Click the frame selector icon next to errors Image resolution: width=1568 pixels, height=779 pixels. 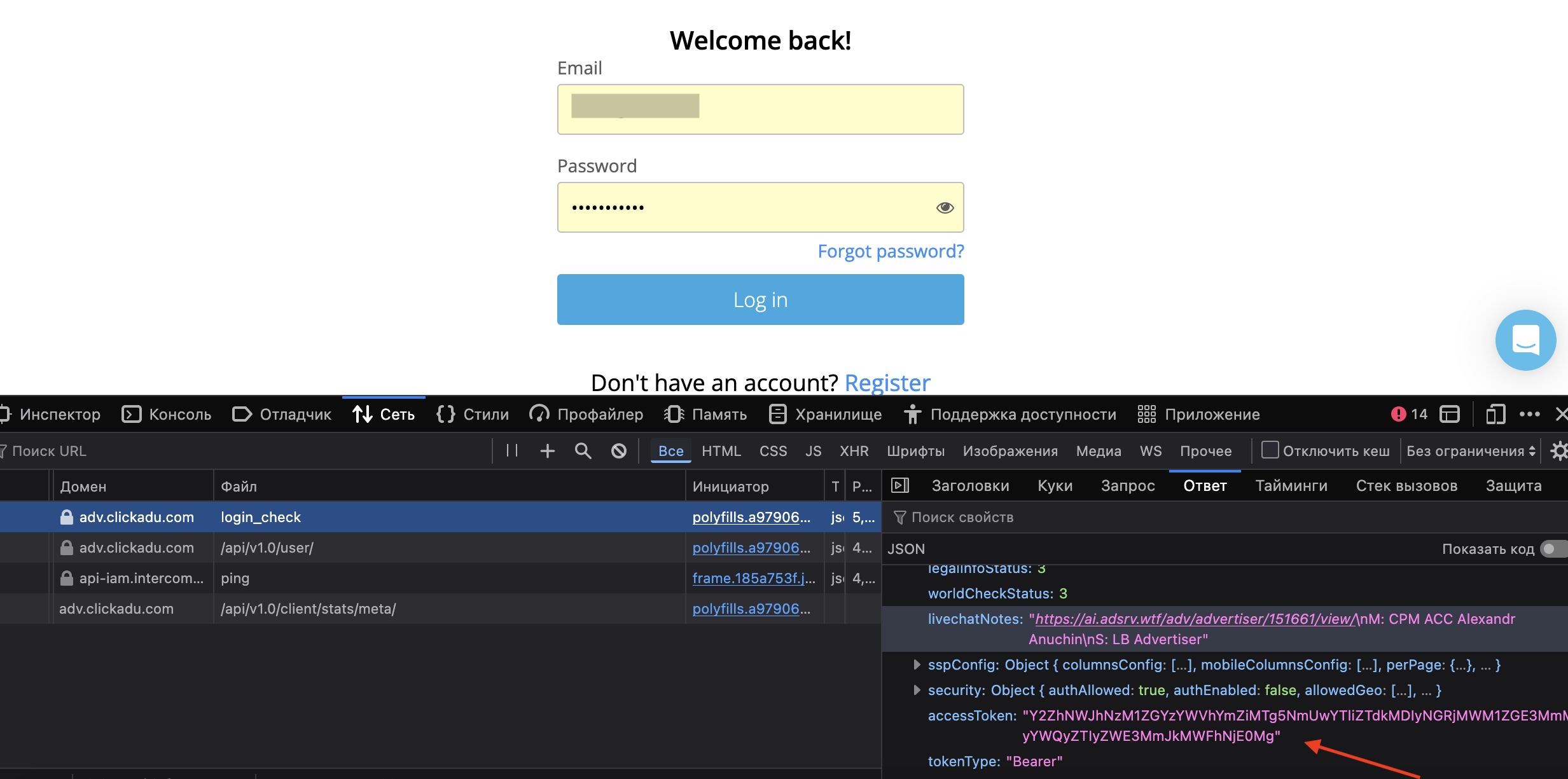pos(1450,415)
